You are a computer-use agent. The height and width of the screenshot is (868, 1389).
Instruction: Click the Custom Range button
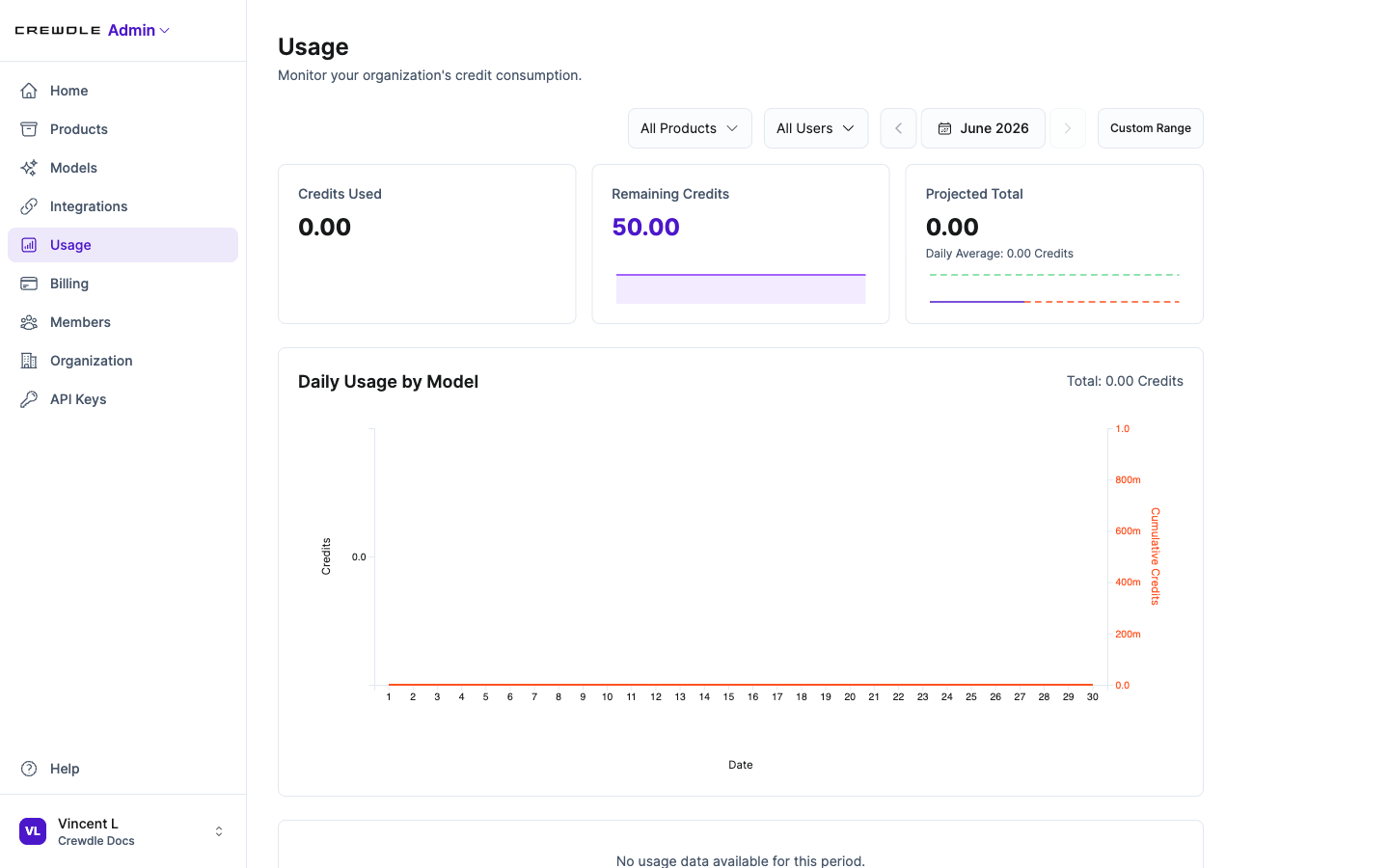[1151, 128]
